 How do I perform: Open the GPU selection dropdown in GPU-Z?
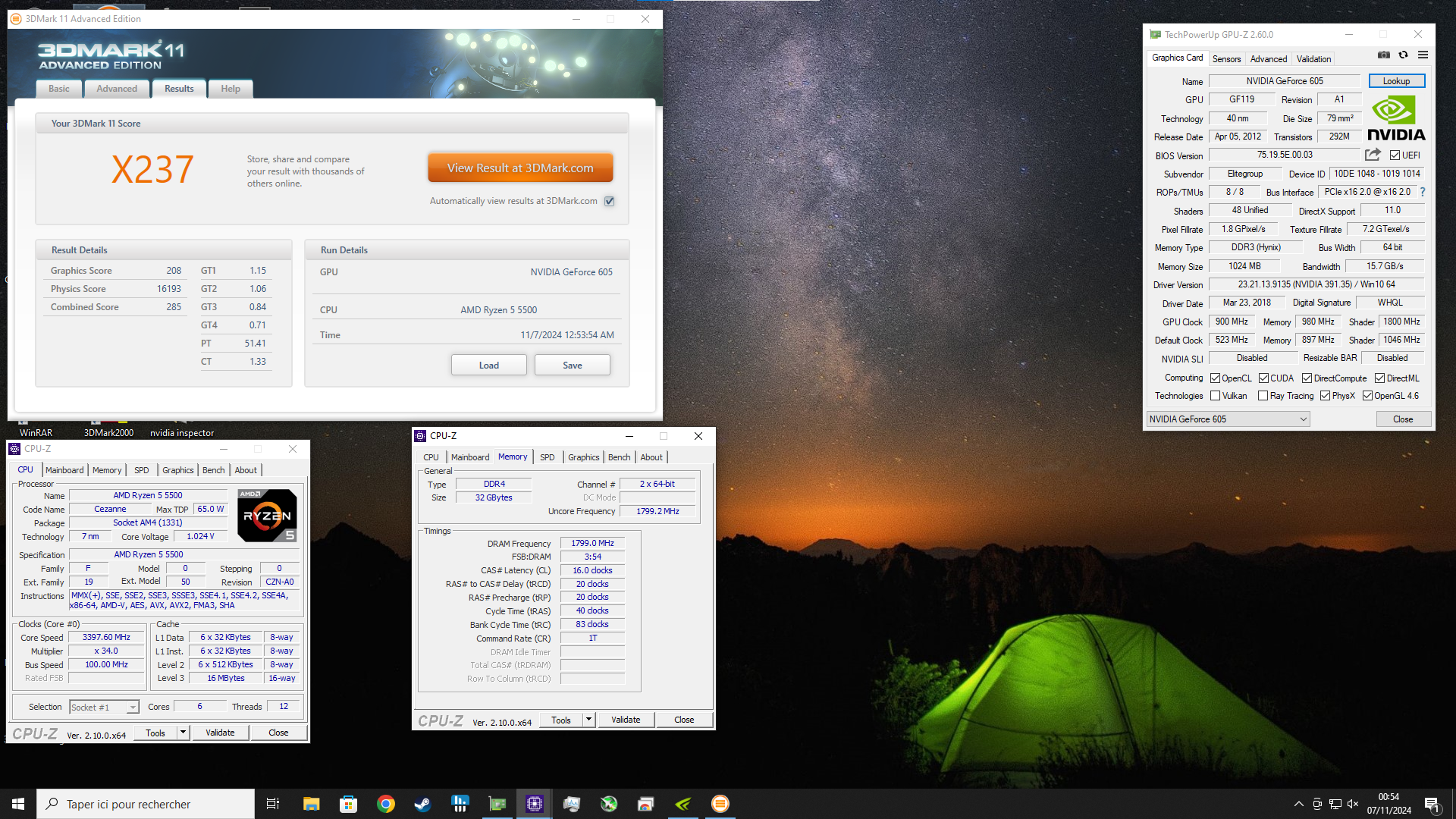[x=1228, y=419]
